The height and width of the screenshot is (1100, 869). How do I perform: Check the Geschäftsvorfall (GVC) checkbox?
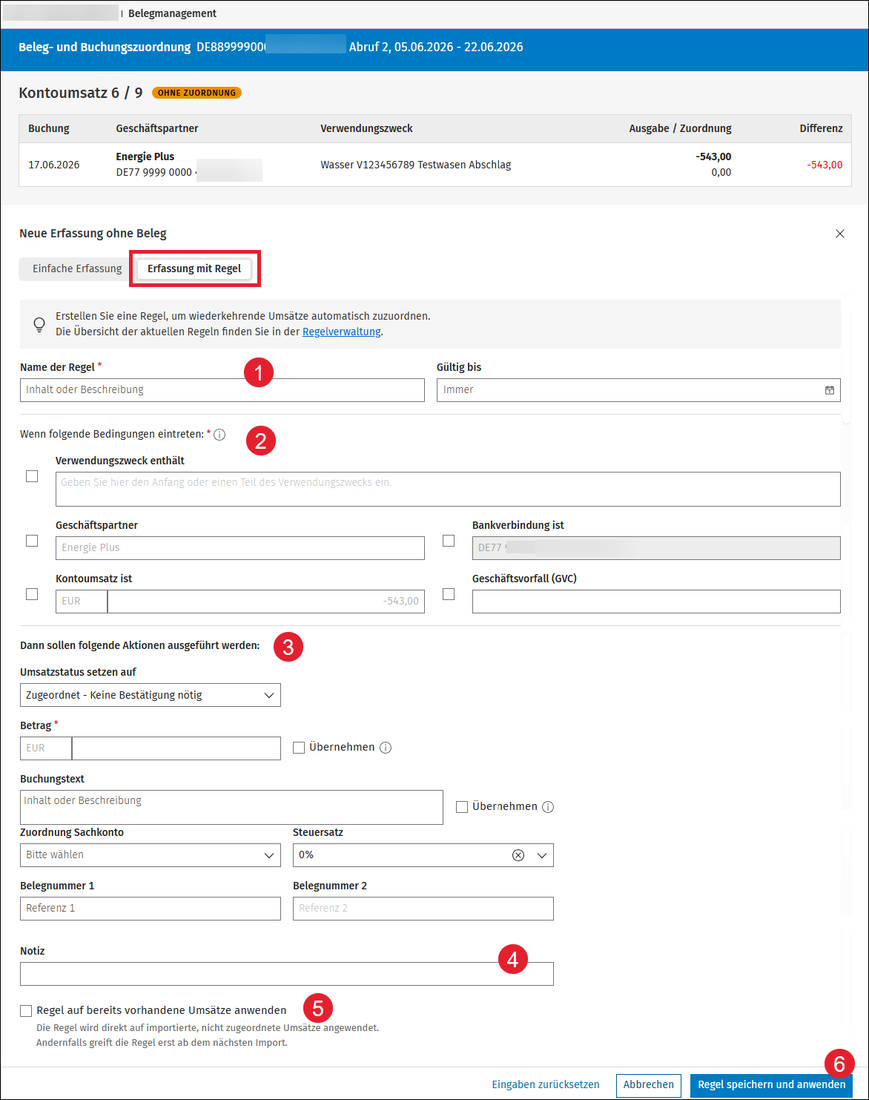(449, 594)
